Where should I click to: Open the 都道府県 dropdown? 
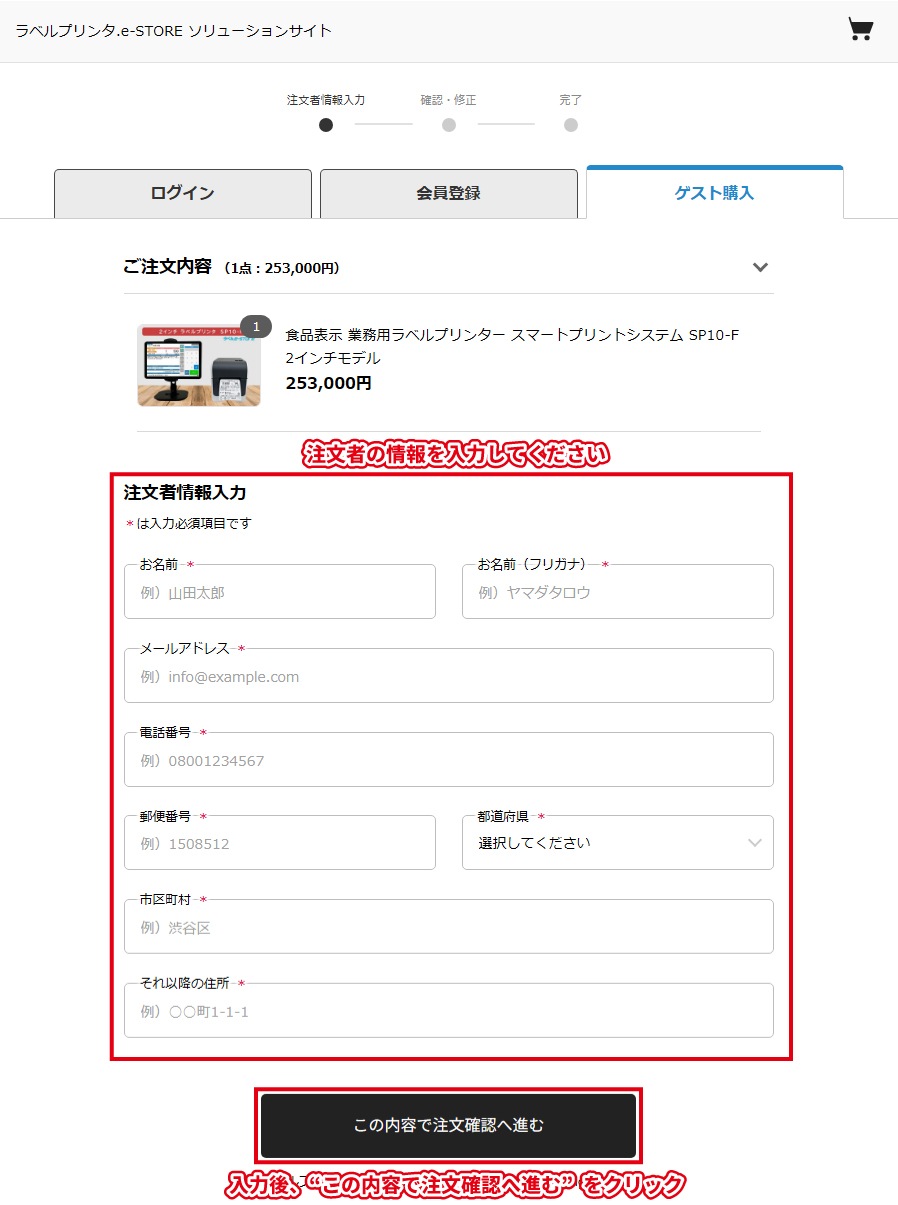tap(618, 843)
